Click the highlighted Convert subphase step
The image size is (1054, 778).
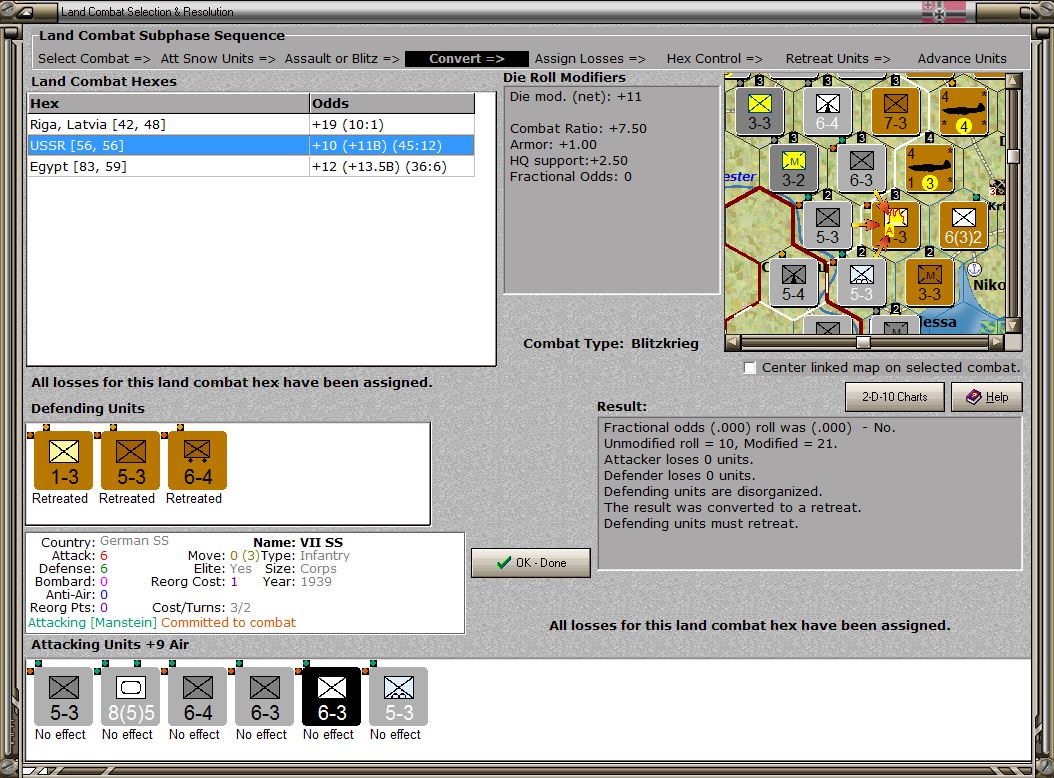pos(467,59)
